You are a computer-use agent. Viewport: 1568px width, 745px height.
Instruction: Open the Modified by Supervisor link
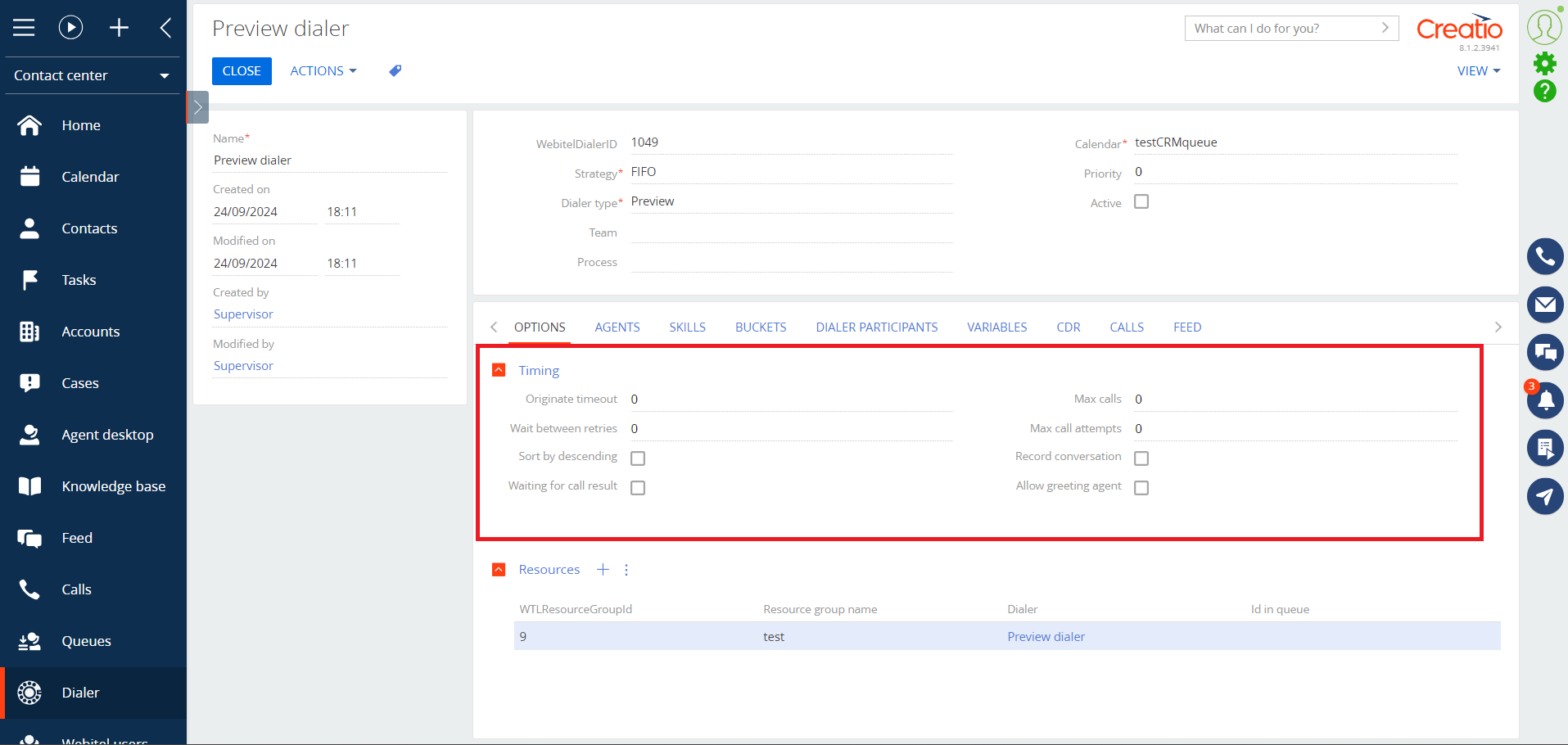click(x=243, y=366)
